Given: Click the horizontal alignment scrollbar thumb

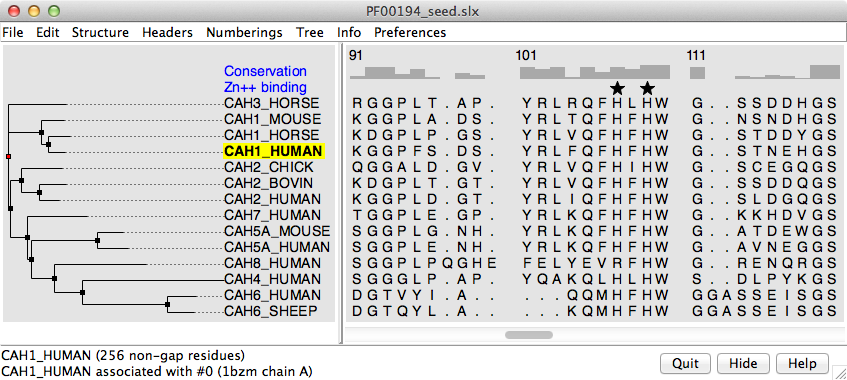Looking at the screenshot, I should pos(529,335).
